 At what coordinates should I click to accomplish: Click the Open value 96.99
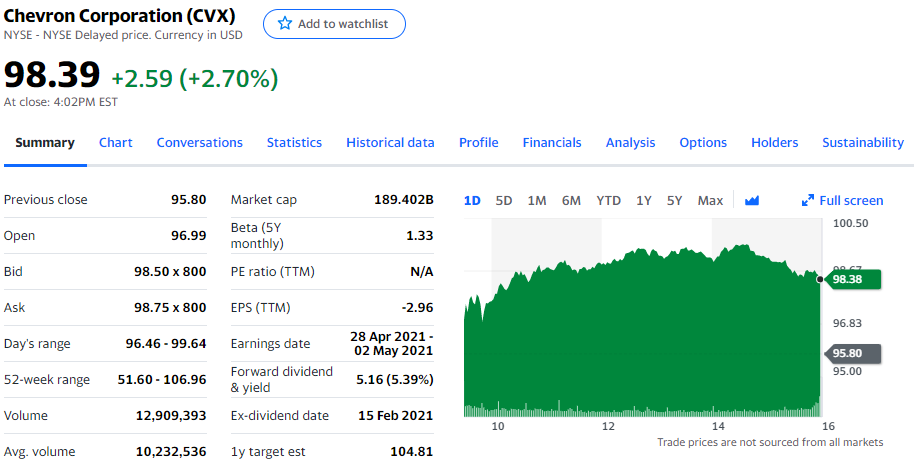tap(188, 236)
